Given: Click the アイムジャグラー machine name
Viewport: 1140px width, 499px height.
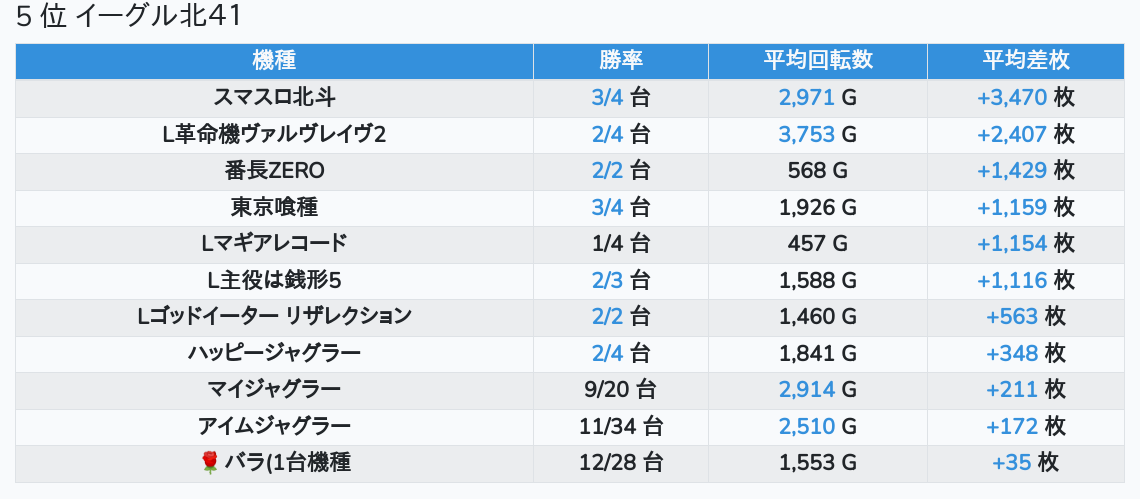Looking at the screenshot, I should [x=274, y=426].
